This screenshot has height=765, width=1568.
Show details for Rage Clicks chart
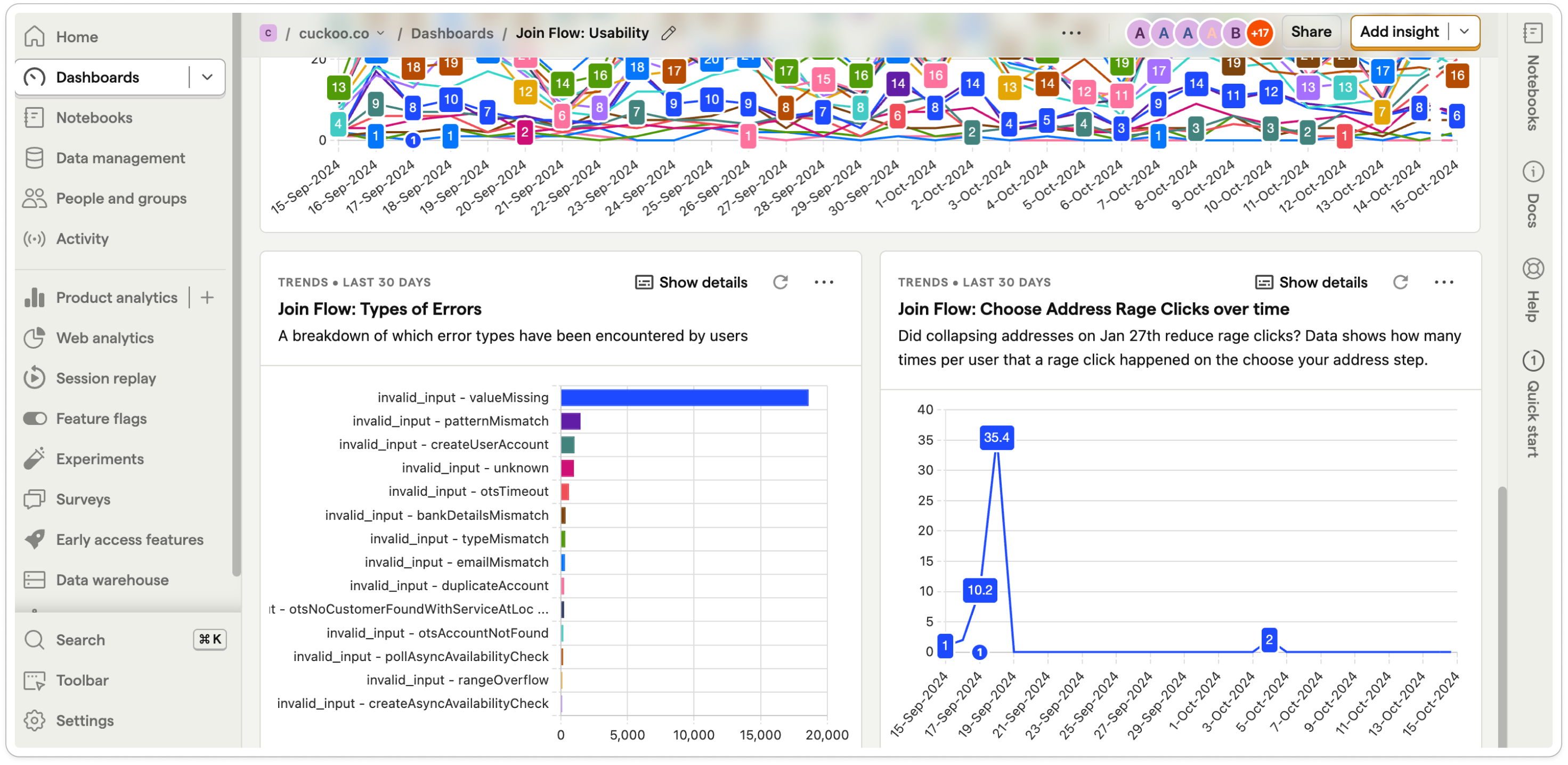[1311, 282]
